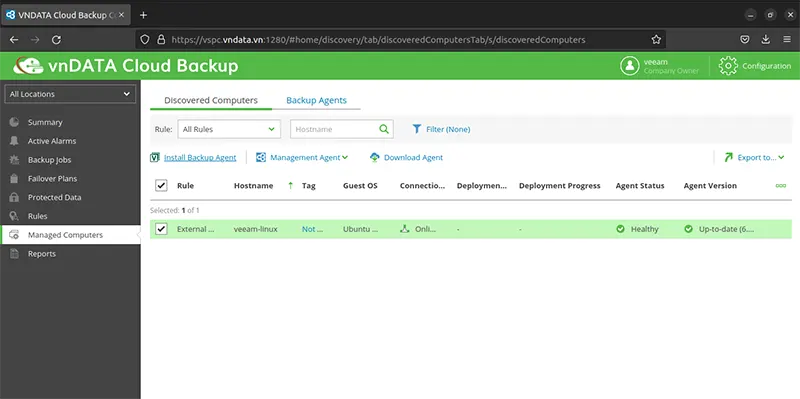Viewport: 800px width, 399px height.
Task: Open Firefox downloads arrow icon
Action: 765,40
